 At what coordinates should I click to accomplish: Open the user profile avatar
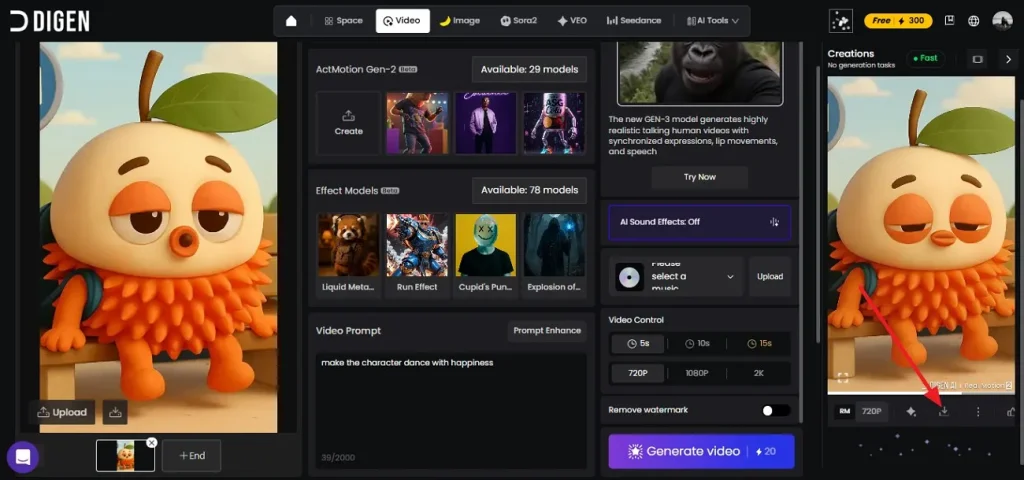coord(1002,21)
